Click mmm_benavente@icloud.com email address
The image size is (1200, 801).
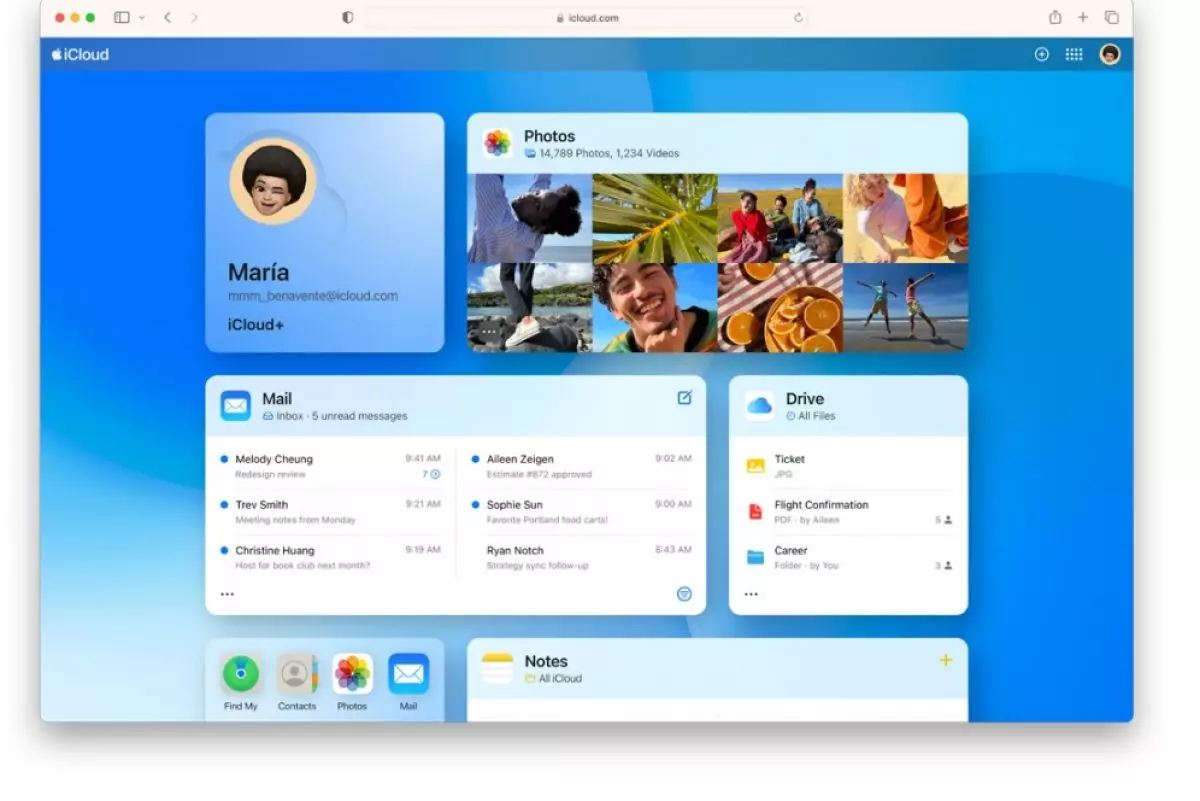(x=313, y=296)
